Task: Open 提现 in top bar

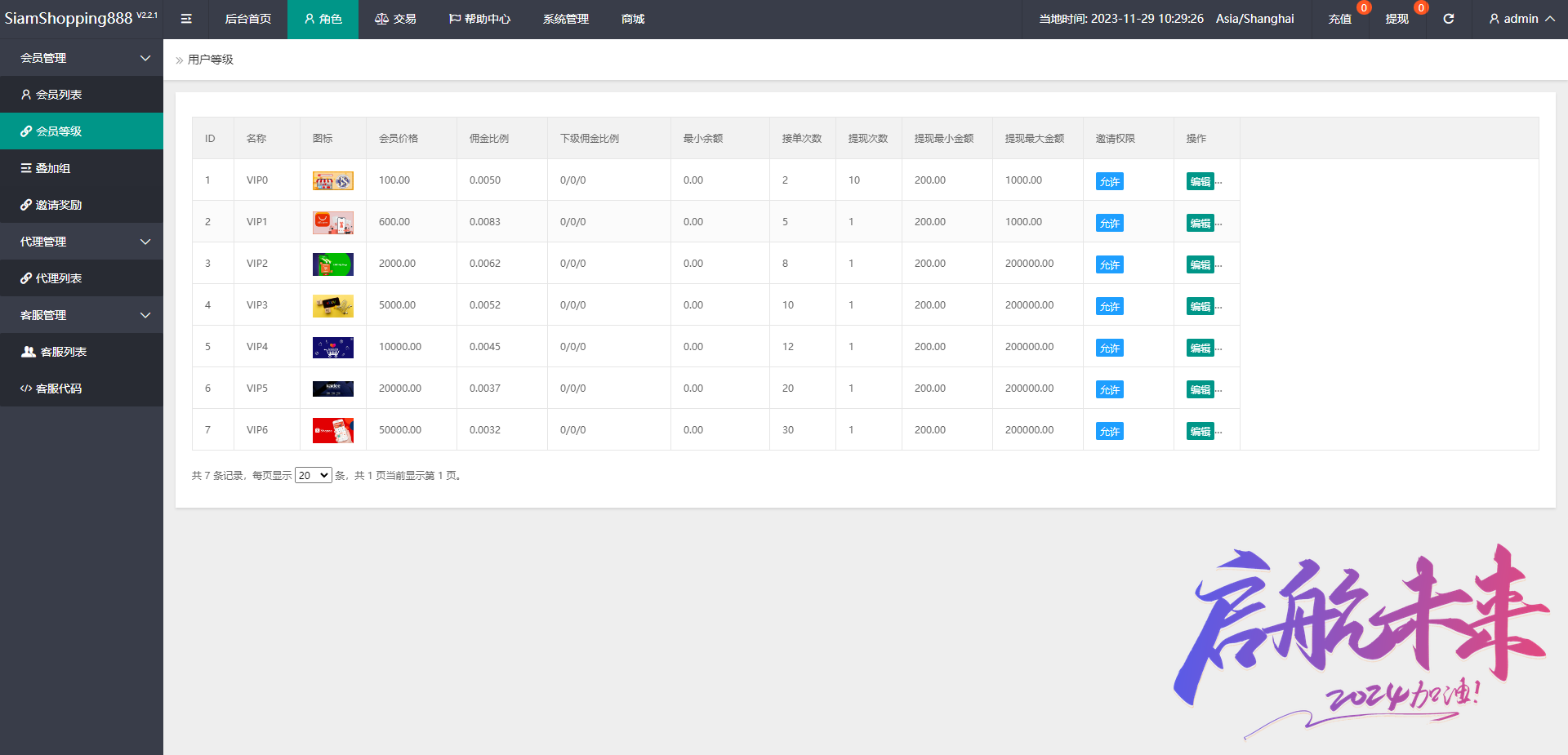Action: click(x=1397, y=19)
